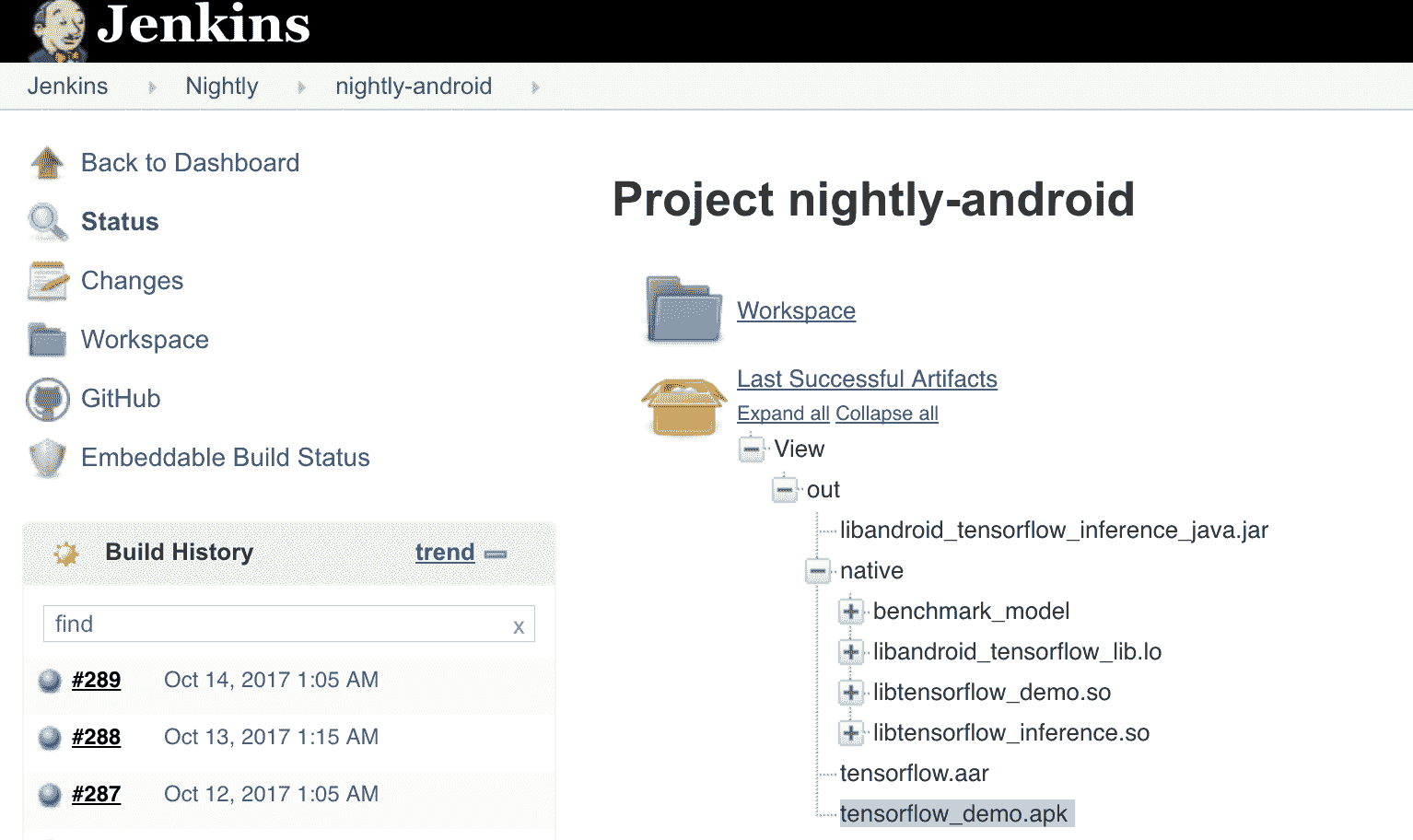Image resolution: width=1413 pixels, height=840 pixels.
Task: Select tensorflow_demo.apk file
Action: [x=953, y=814]
